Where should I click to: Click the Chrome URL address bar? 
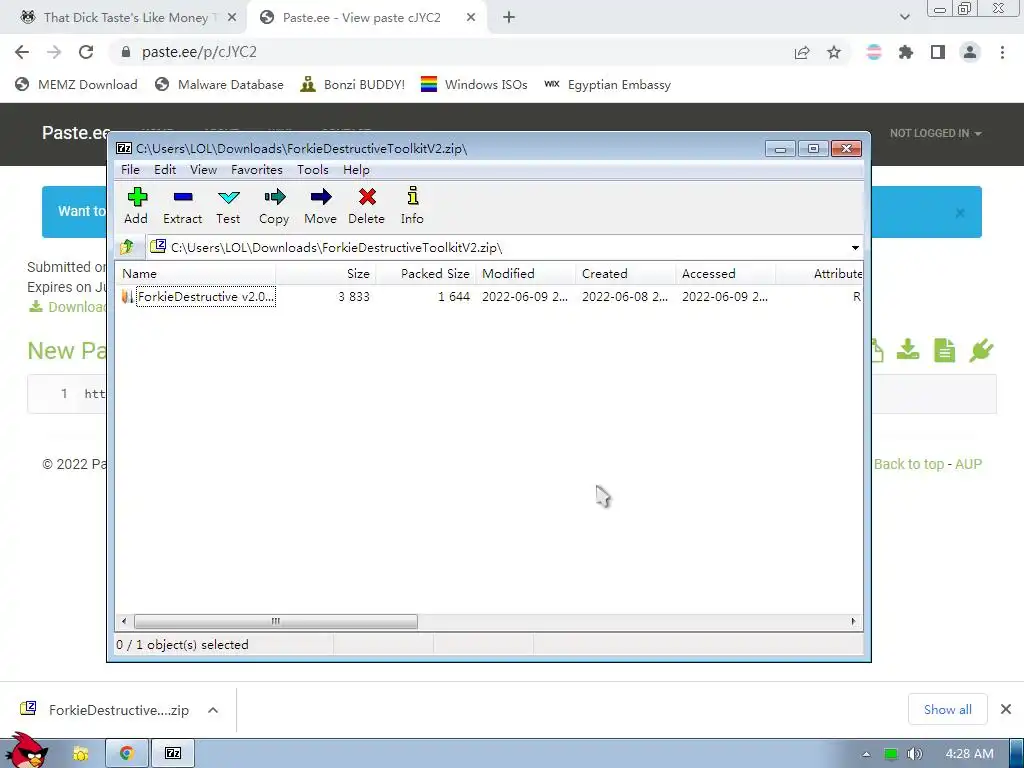point(451,52)
